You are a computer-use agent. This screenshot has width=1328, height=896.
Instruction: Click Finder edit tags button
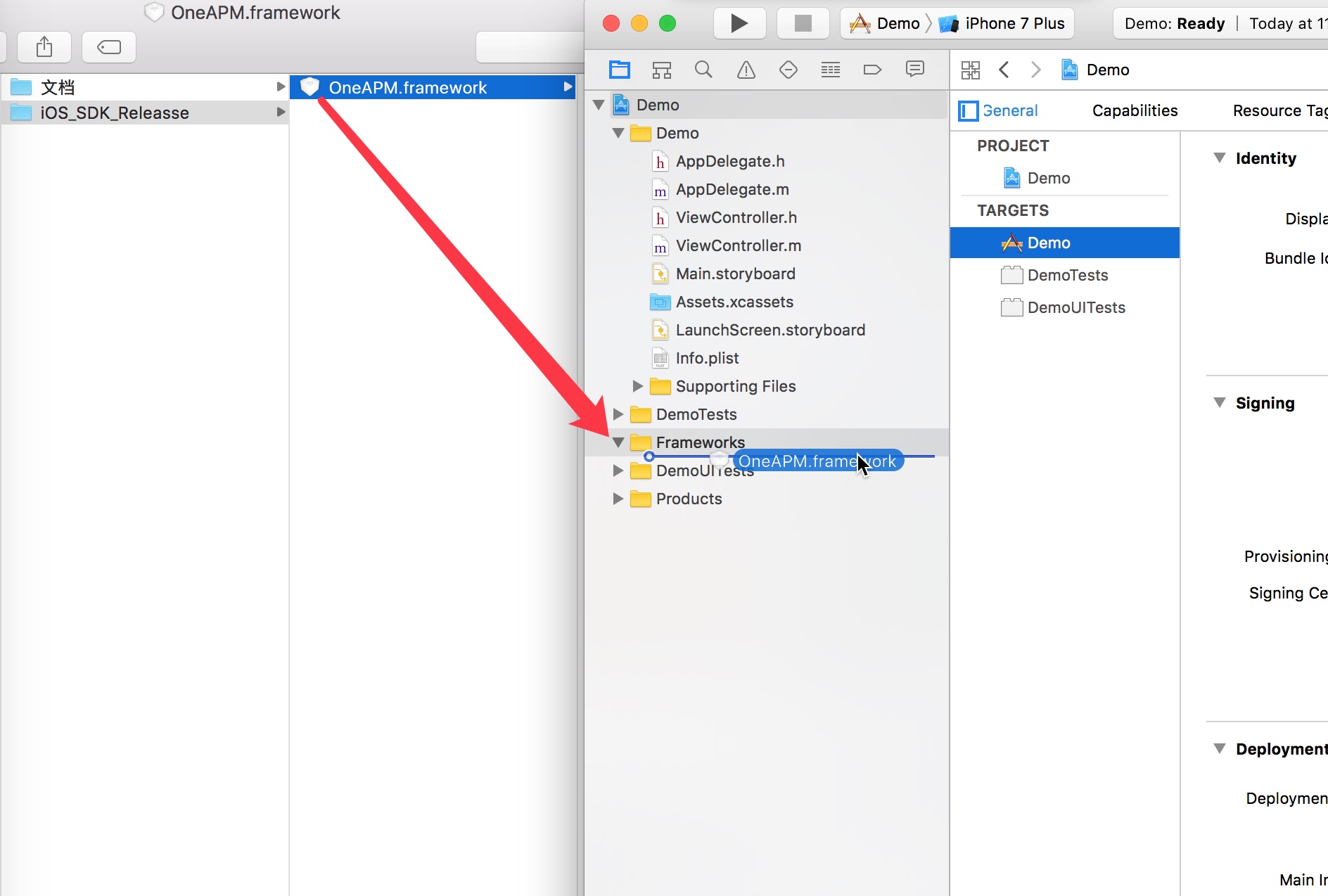[109, 47]
